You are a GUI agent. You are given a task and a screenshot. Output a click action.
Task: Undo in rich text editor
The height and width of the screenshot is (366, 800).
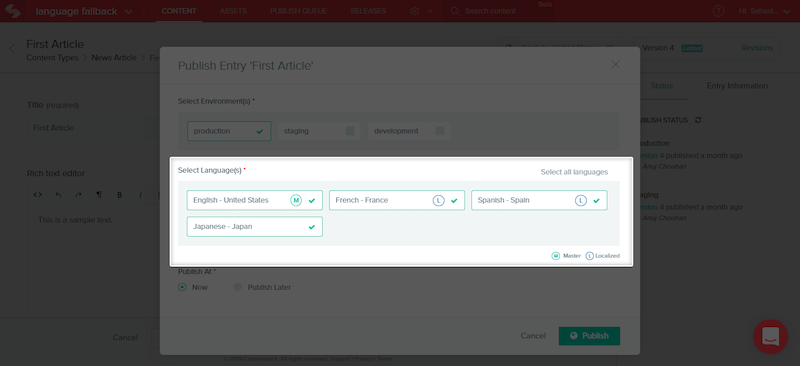tap(58, 195)
